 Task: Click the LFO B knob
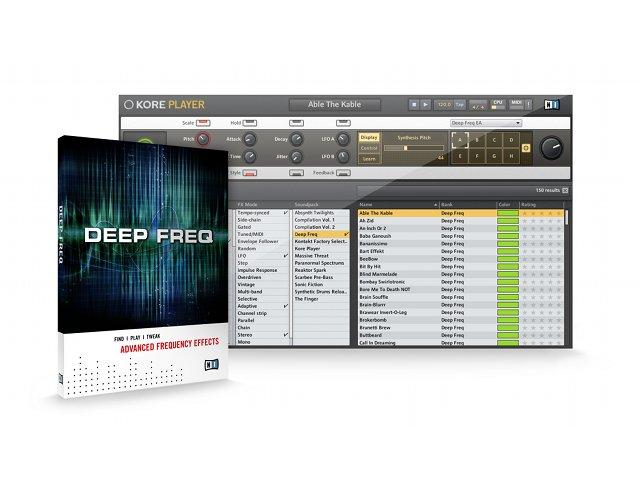click(344, 156)
